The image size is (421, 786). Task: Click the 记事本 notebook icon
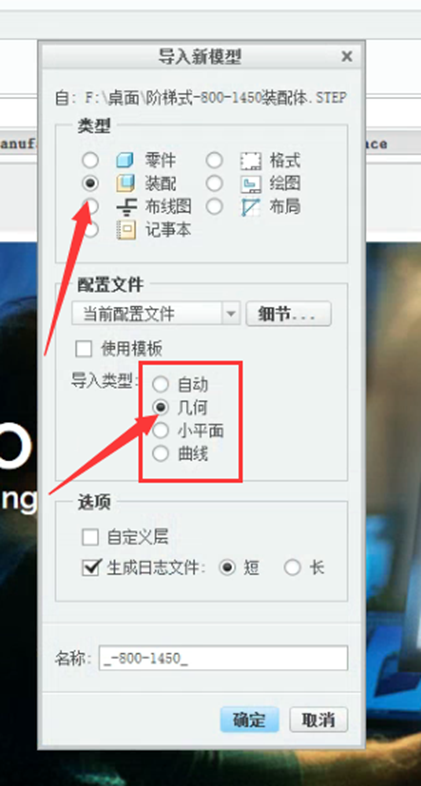click(125, 230)
